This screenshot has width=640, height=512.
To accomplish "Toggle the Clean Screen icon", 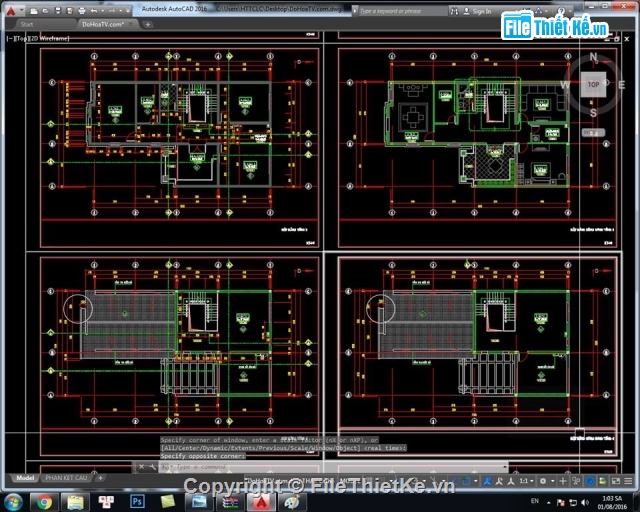I will [616, 481].
